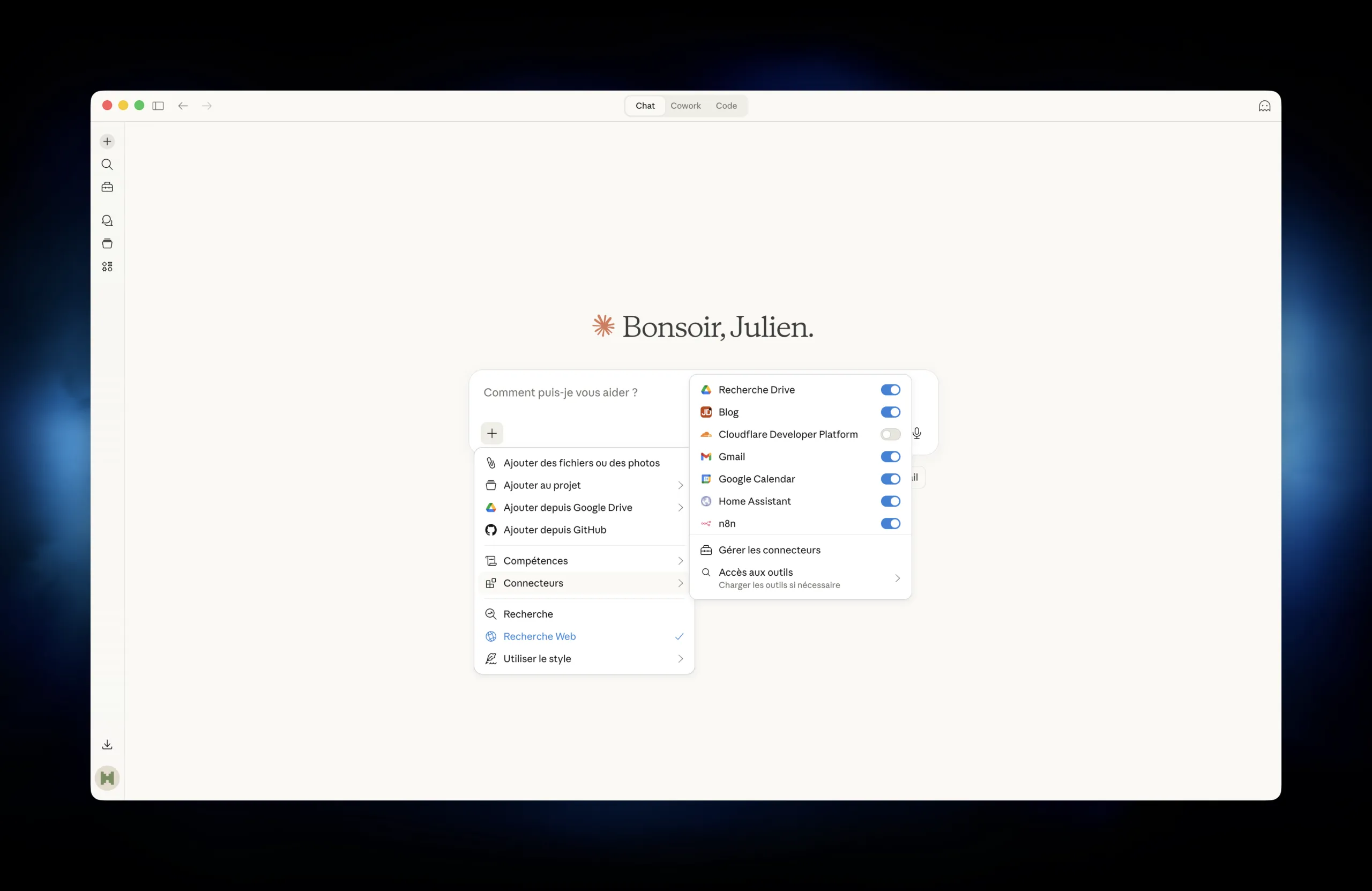Open the chats bubble icon in sidebar
The image size is (1372, 891).
point(107,221)
